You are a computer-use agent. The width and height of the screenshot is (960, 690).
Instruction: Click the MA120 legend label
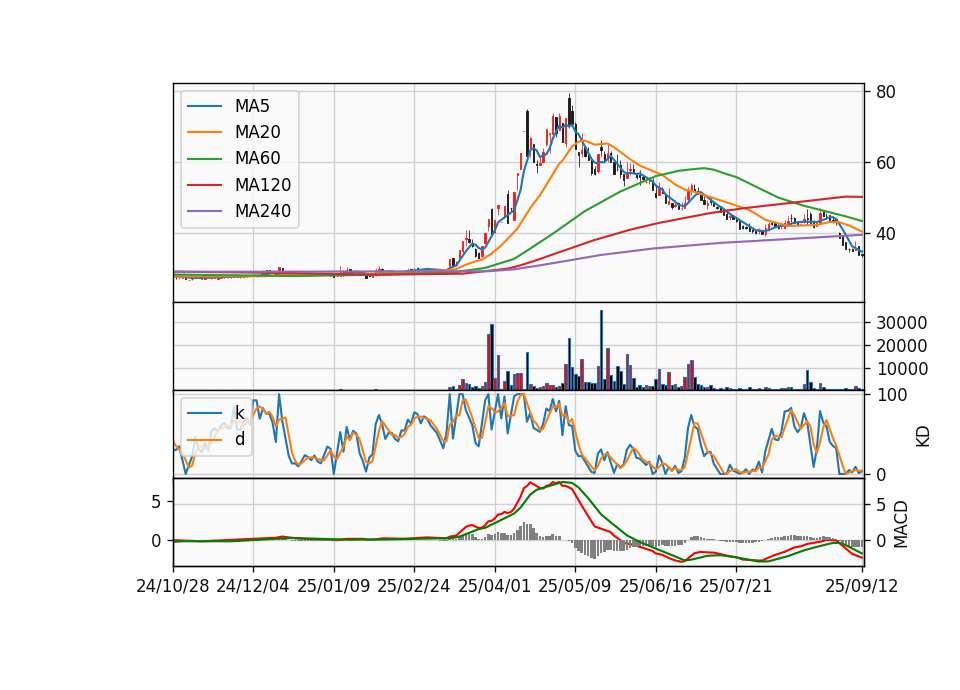pos(263,185)
